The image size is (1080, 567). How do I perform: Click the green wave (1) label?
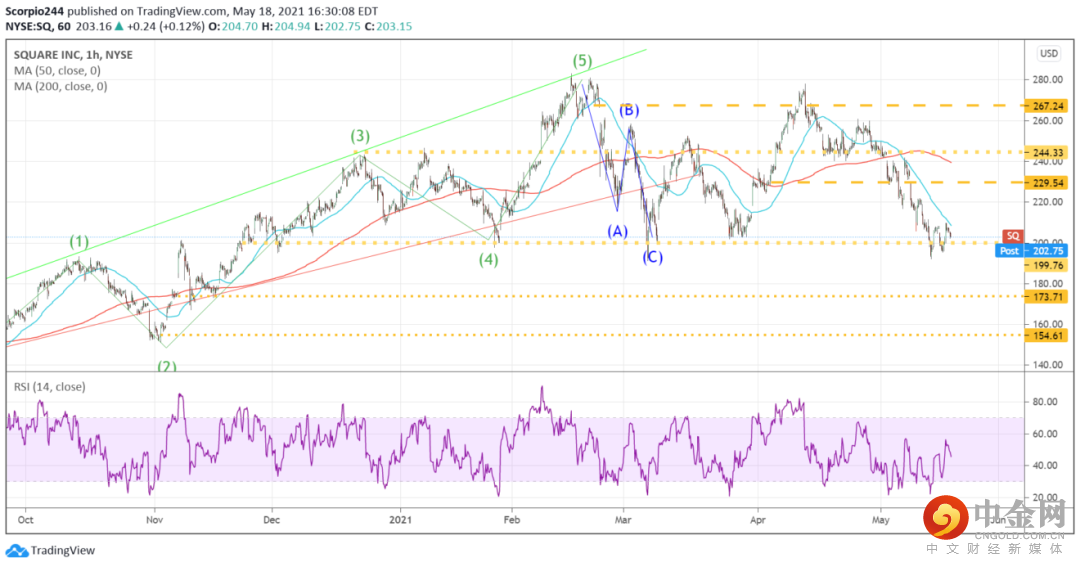(x=79, y=241)
